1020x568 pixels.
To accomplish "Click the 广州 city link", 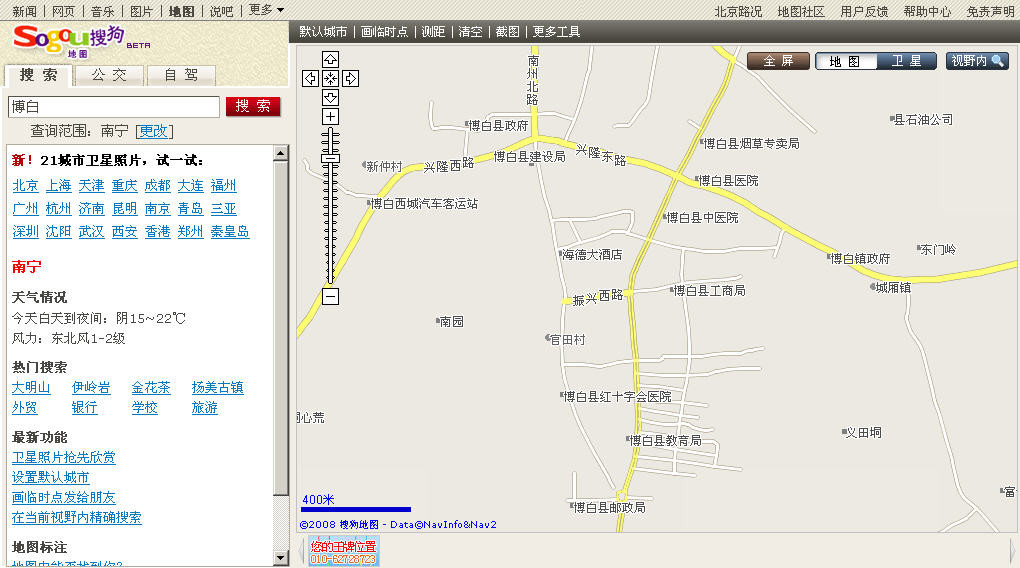I will pos(25,209).
